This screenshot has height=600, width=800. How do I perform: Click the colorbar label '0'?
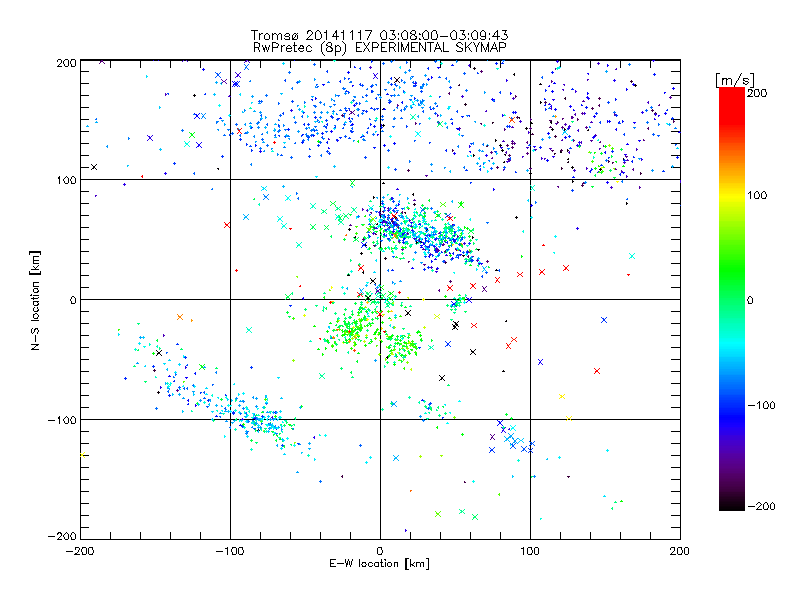pyautogui.click(x=750, y=300)
